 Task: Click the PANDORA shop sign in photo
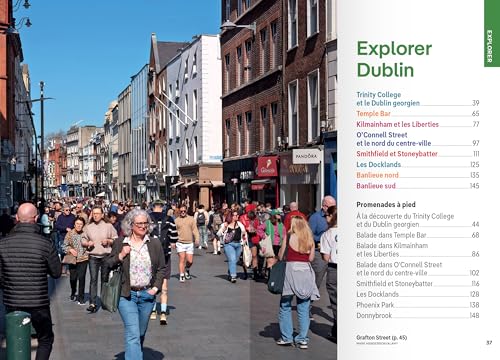coord(307,156)
